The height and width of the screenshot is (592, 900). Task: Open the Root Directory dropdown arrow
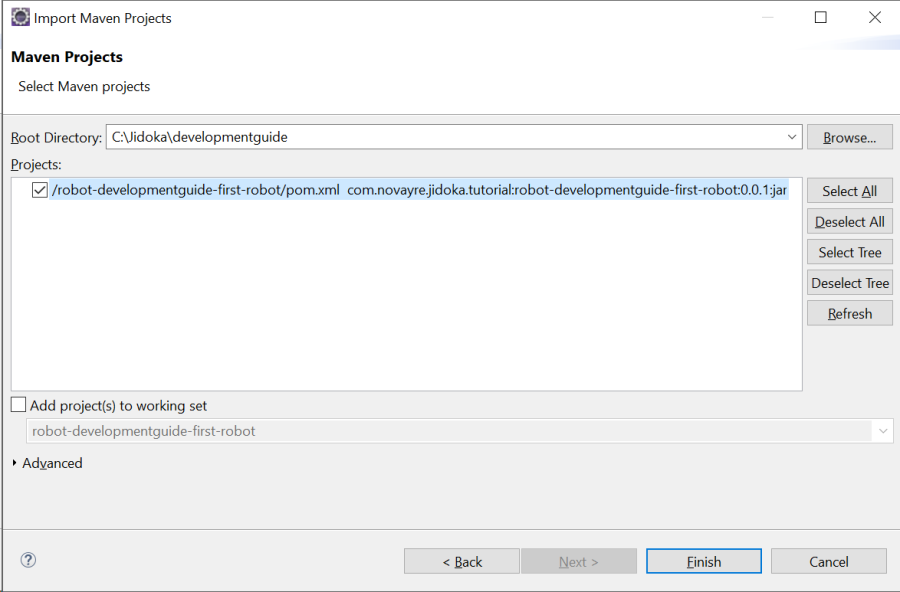pyautogui.click(x=792, y=137)
